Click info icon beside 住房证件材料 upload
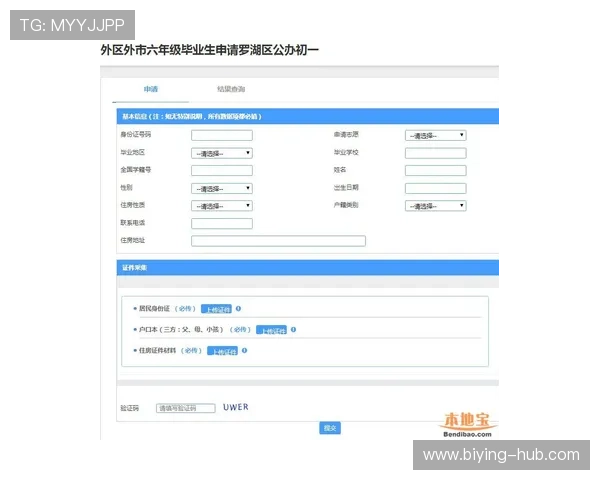Image resolution: width=600 pixels, height=480 pixels. (x=245, y=350)
